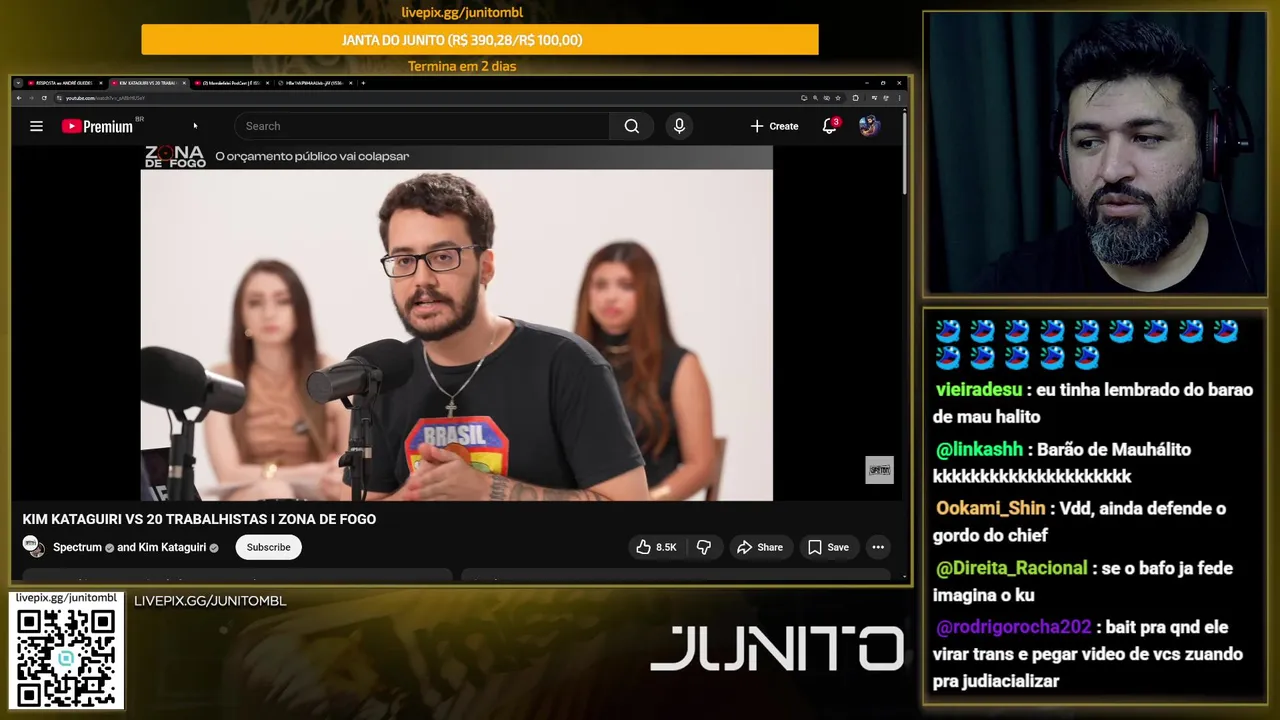Go forward with the browser forward arrow
Image resolution: width=1280 pixels, height=720 pixels.
coord(31,98)
